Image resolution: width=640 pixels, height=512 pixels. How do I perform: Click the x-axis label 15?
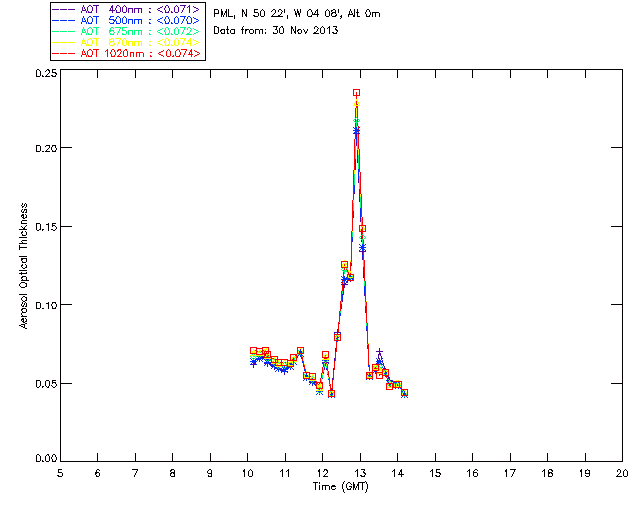[x=435, y=473]
